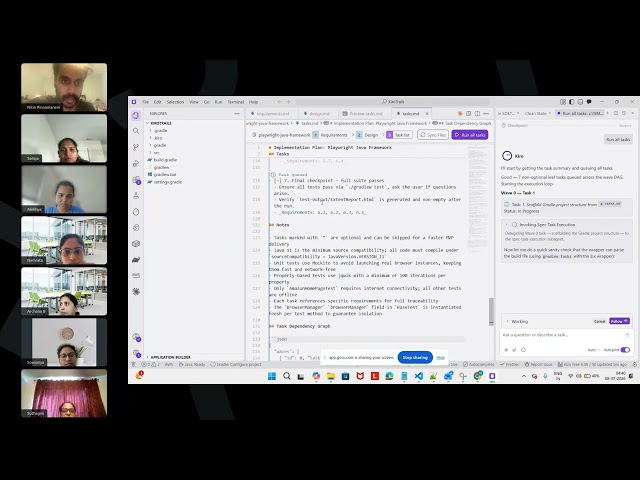Image resolution: width=640 pixels, height=480 pixels.
Task: Click the KiroTrails command center search box
Action: tap(392, 102)
